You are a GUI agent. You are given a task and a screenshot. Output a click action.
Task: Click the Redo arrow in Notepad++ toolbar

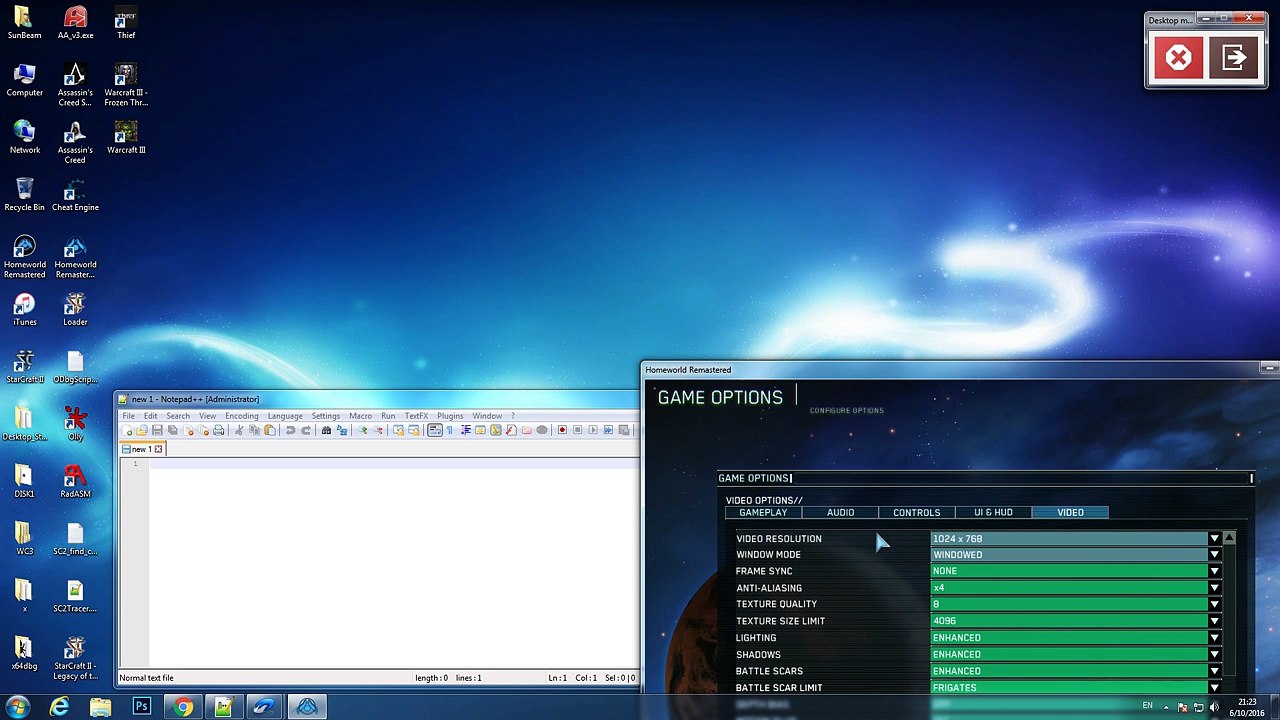pyautogui.click(x=306, y=430)
